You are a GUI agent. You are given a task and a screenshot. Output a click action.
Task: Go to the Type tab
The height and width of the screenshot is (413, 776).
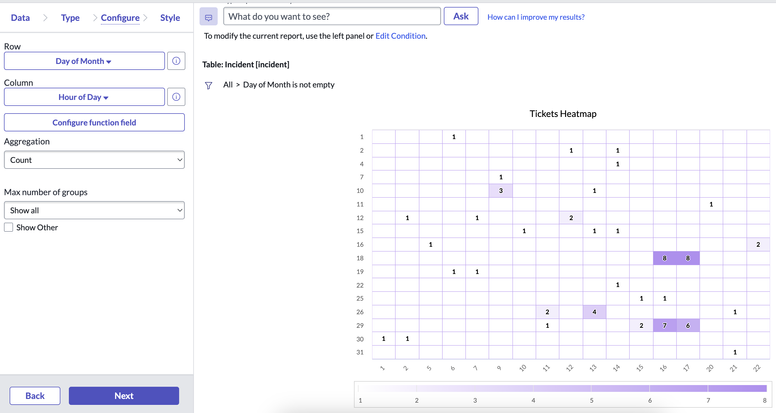coord(70,18)
